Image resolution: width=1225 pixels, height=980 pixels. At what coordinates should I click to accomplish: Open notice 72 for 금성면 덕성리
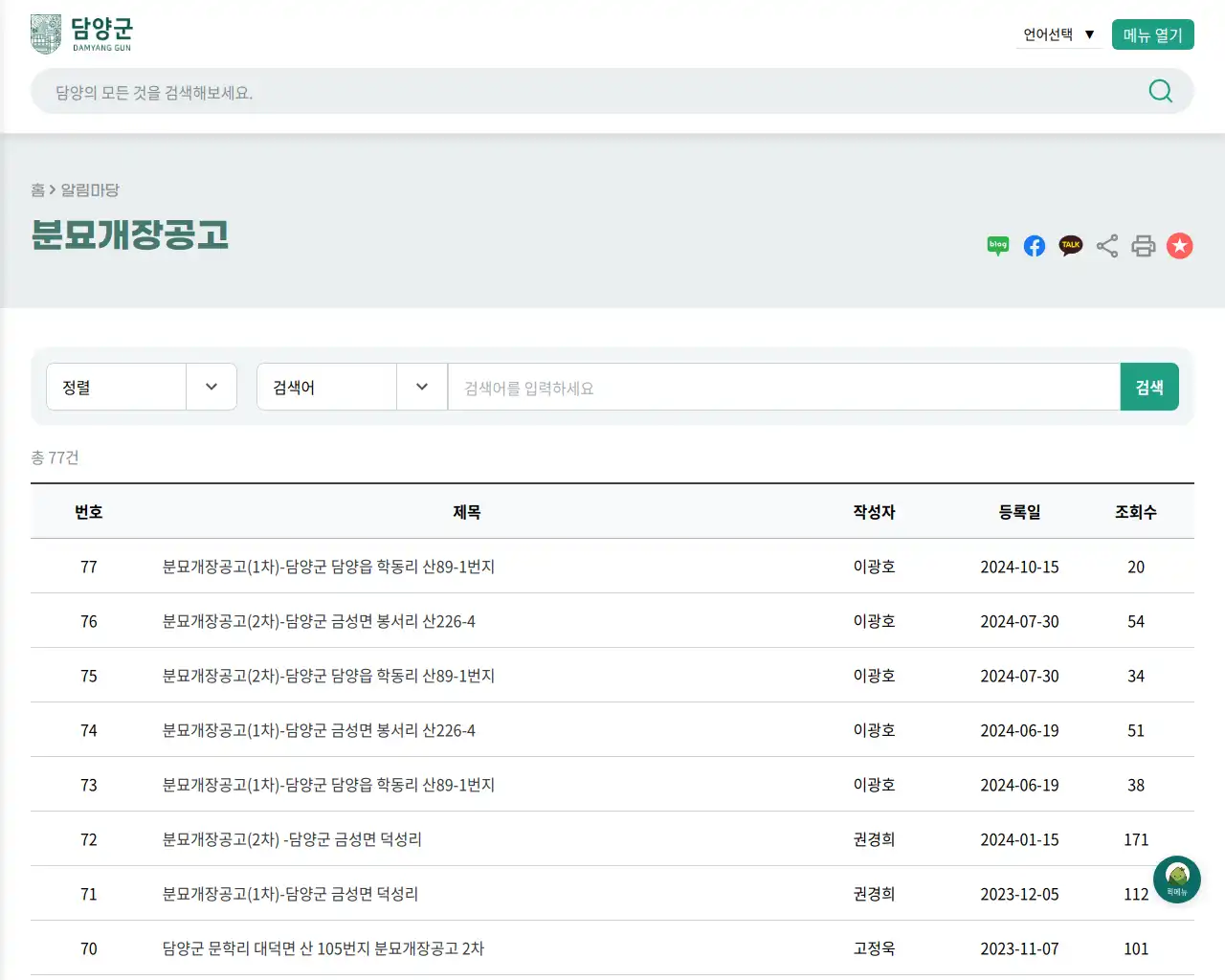[x=291, y=839]
